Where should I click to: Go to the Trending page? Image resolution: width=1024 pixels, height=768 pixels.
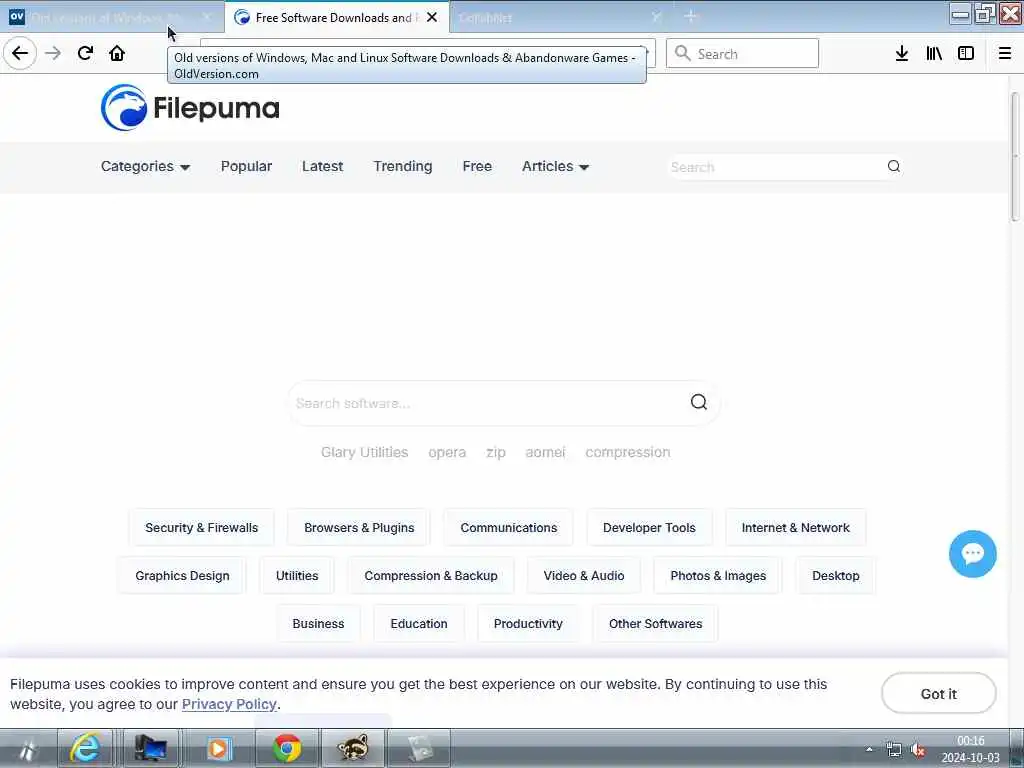pyautogui.click(x=403, y=167)
